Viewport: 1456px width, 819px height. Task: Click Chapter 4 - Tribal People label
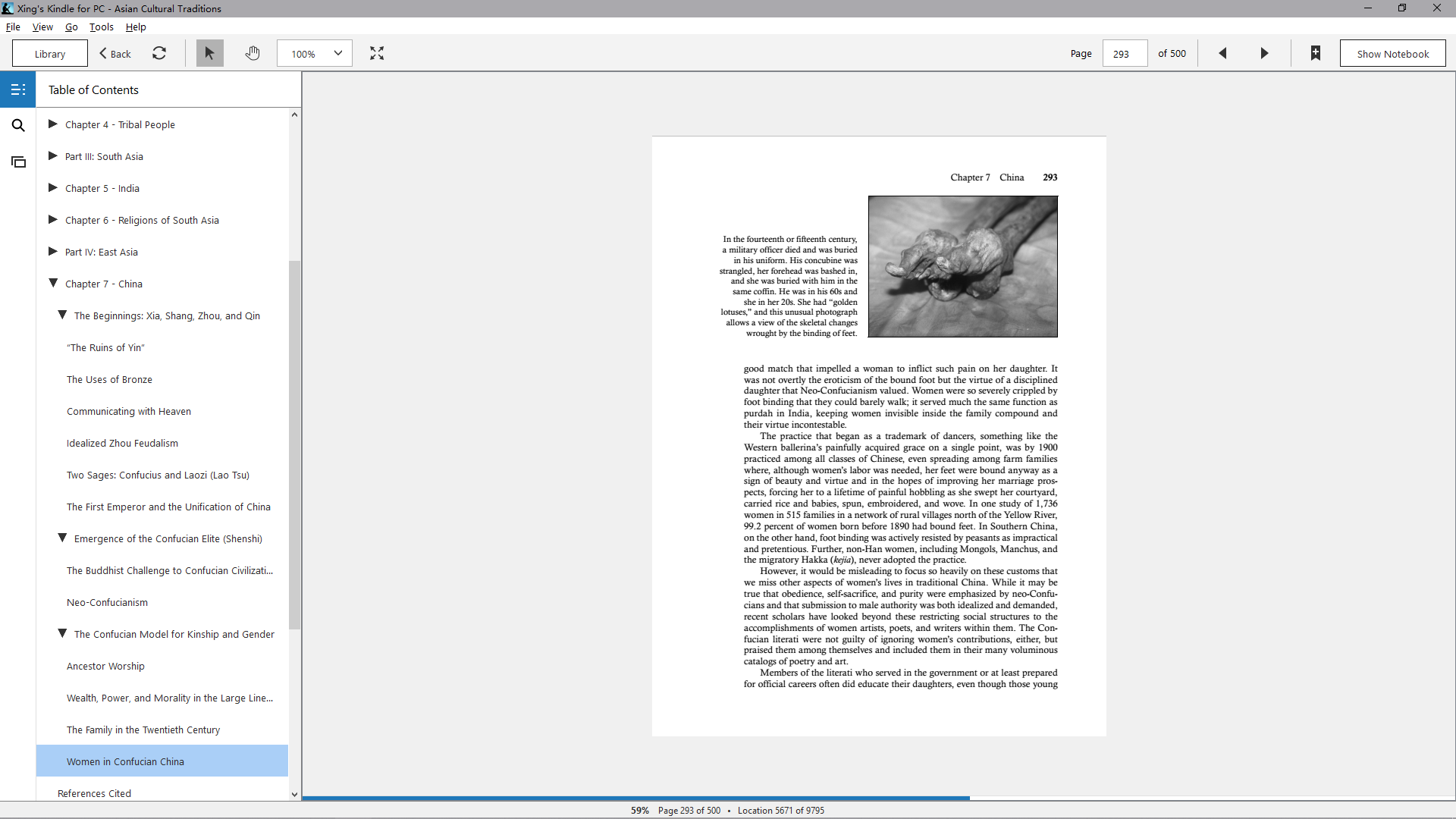click(x=120, y=124)
